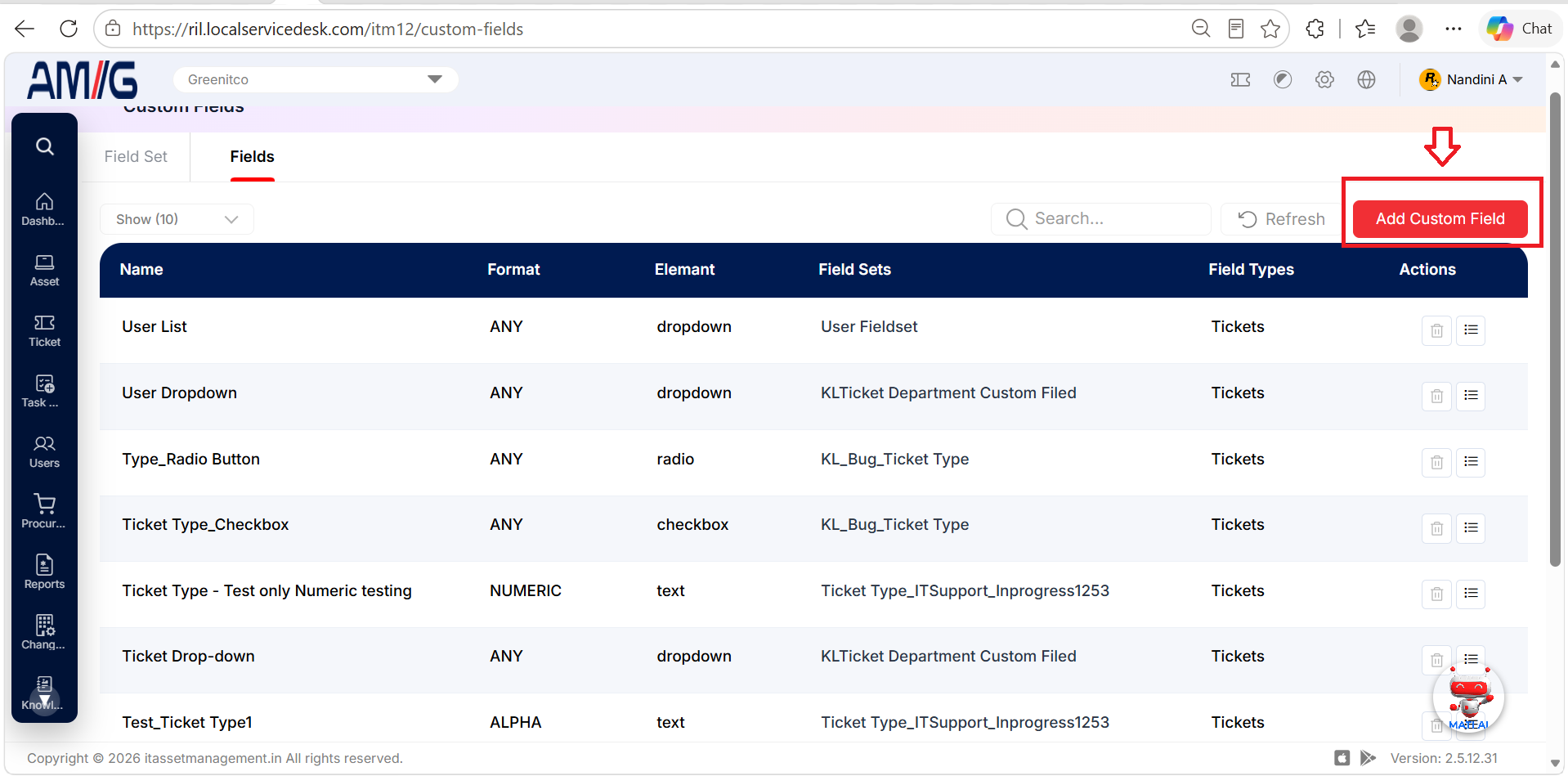The image size is (1568, 776).
Task: Open list actions for Type_Radio Button row
Action: (1471, 462)
